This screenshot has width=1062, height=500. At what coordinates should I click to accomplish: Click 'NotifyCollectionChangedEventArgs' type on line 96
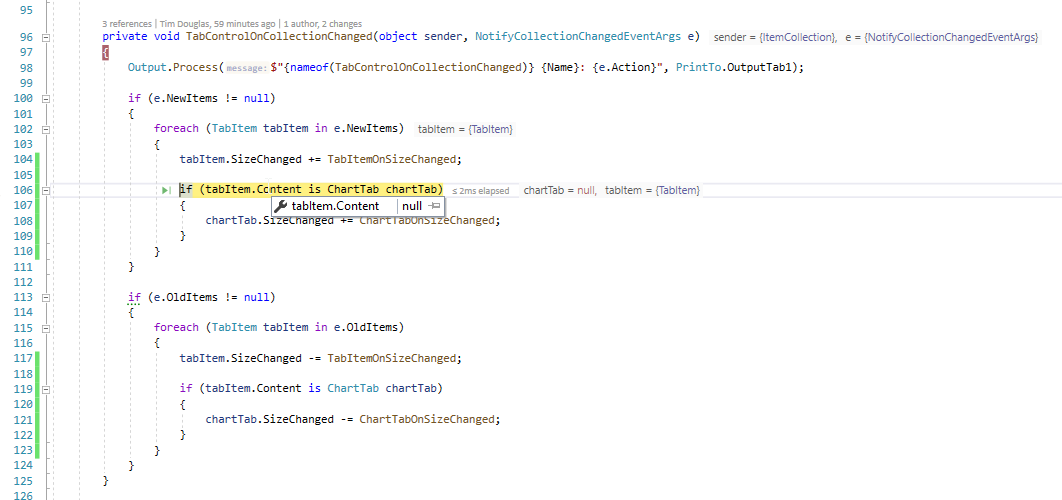coord(578,37)
